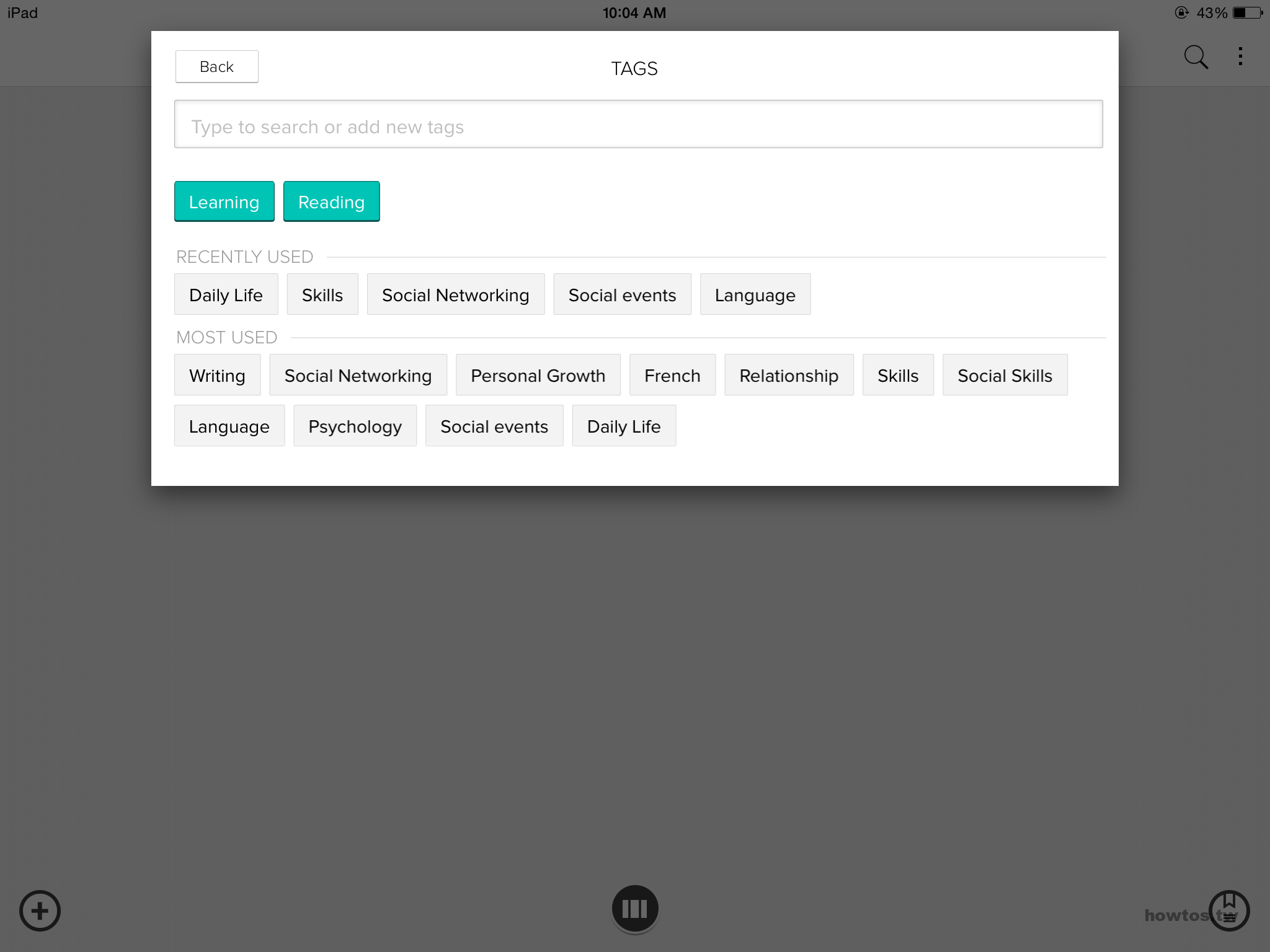Select Daily Life under Recently Used
Screen dimensions: 1270x952
[226, 294]
